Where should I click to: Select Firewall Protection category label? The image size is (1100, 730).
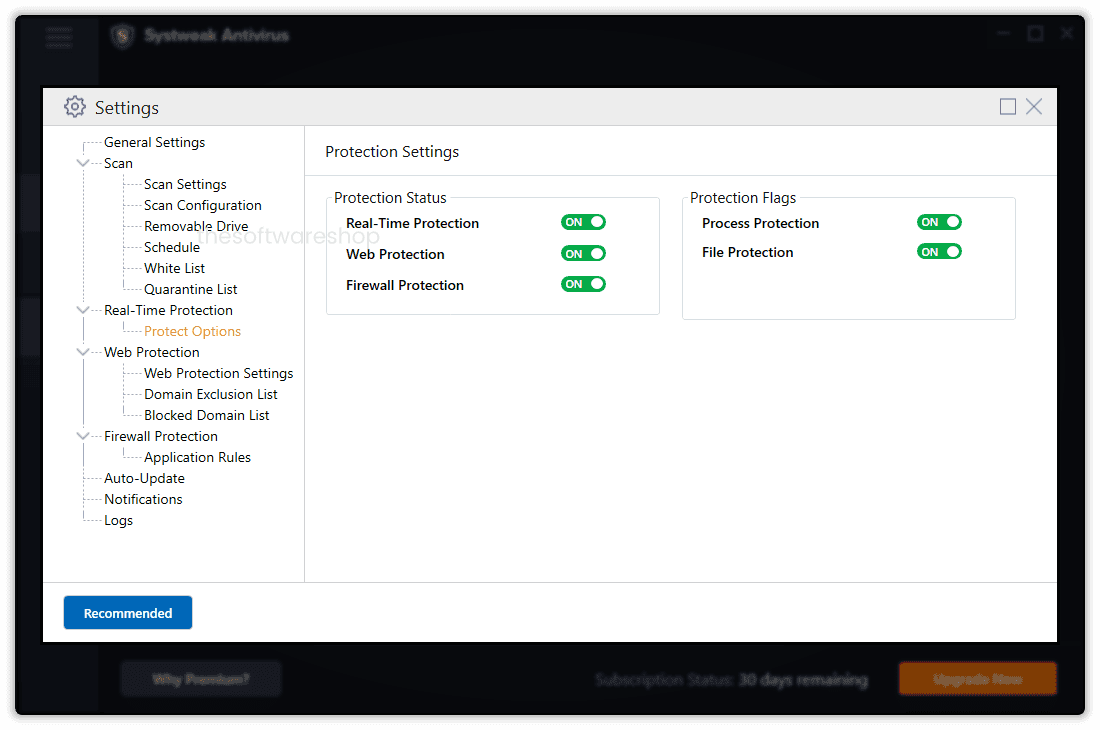click(x=161, y=437)
